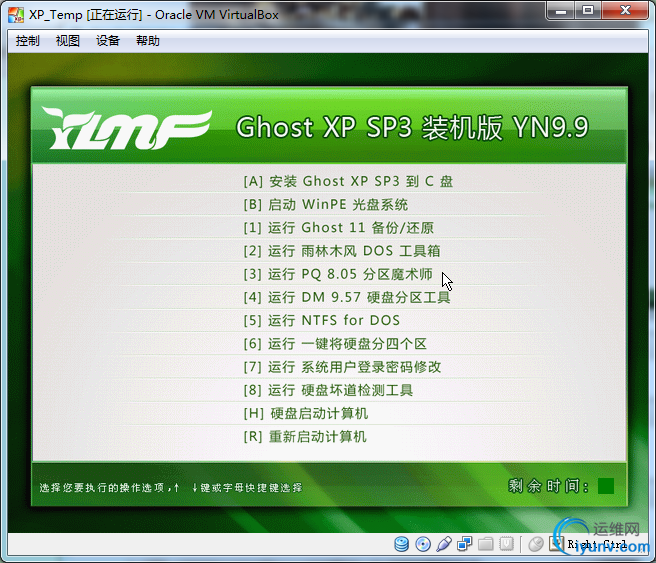This screenshot has width=656, height=563.
Task: Maximize the VirtualBox window
Action: pyautogui.click(x=588, y=10)
